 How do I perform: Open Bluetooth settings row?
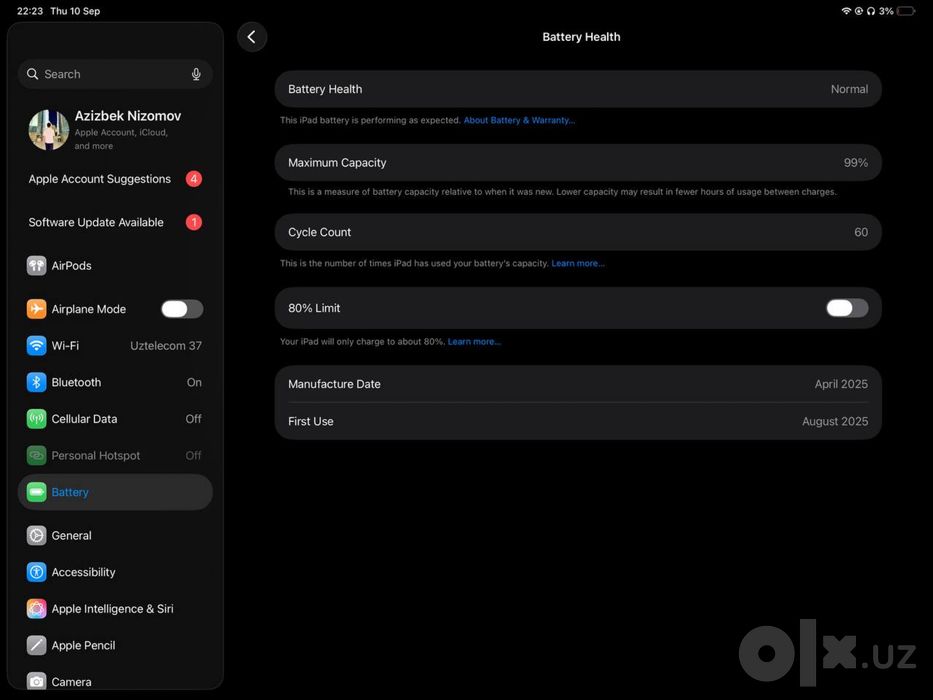pos(115,382)
